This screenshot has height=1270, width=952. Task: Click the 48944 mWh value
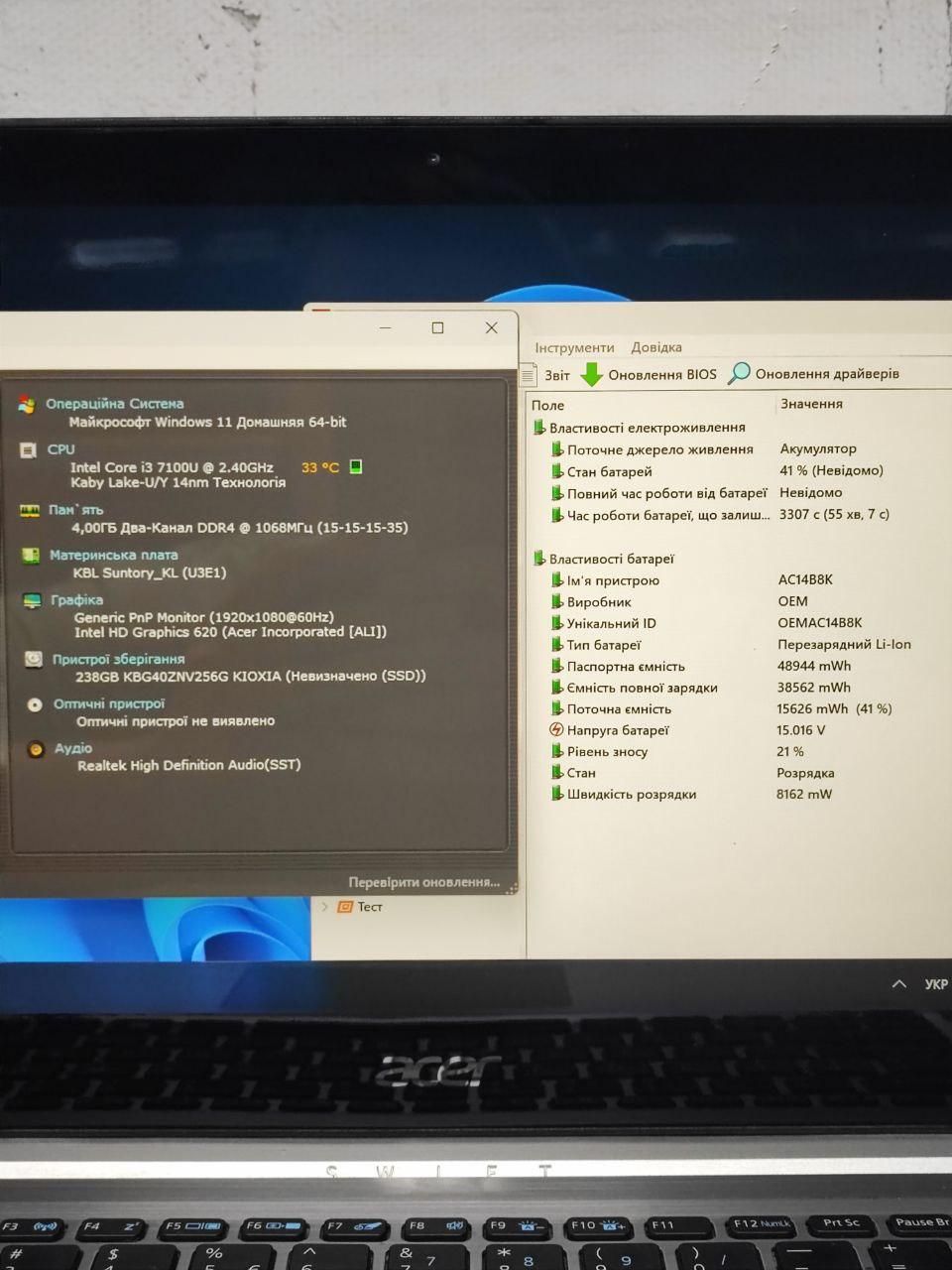[x=814, y=666]
